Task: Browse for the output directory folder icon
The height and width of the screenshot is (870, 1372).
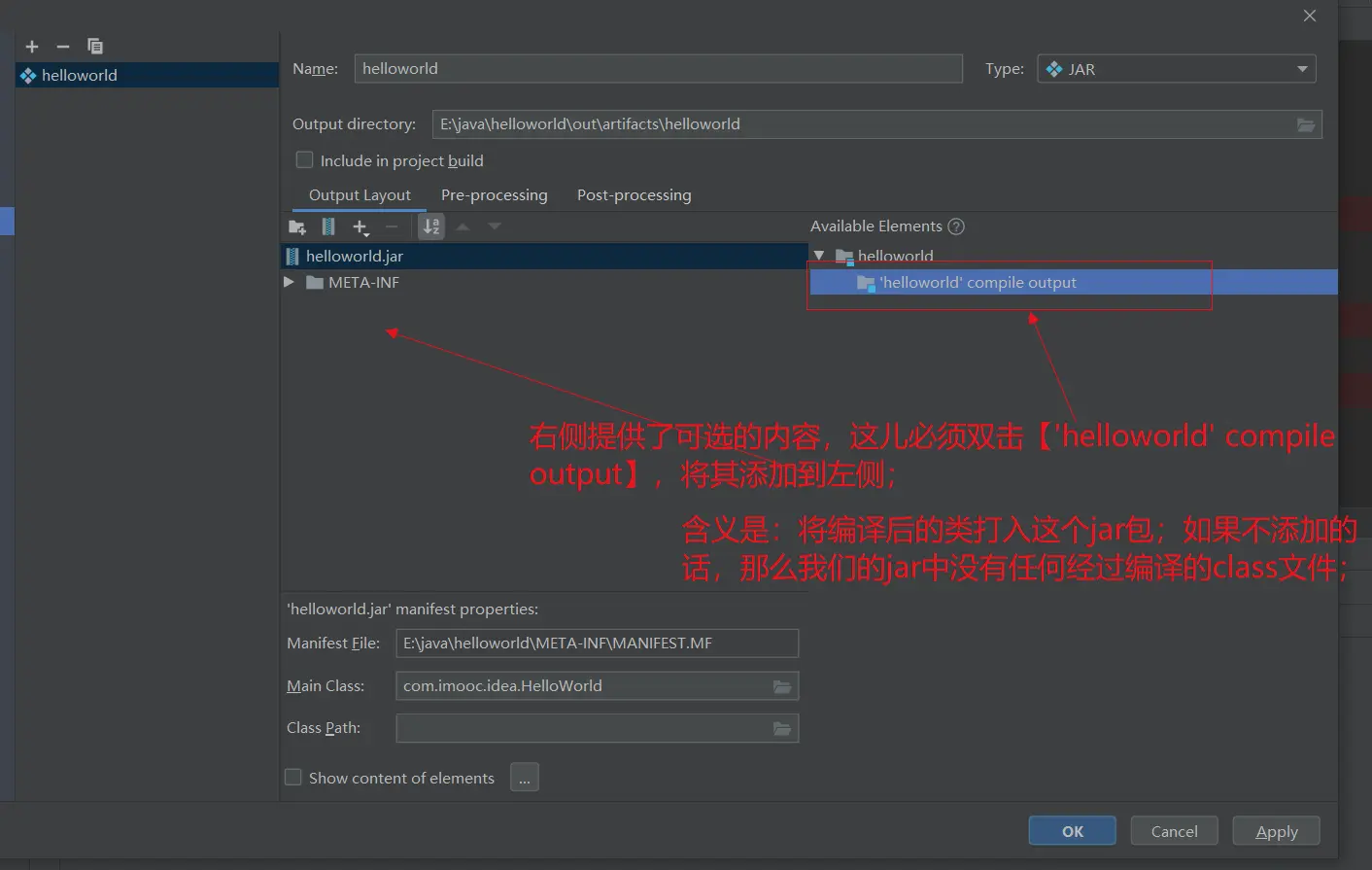Action: [x=1306, y=124]
